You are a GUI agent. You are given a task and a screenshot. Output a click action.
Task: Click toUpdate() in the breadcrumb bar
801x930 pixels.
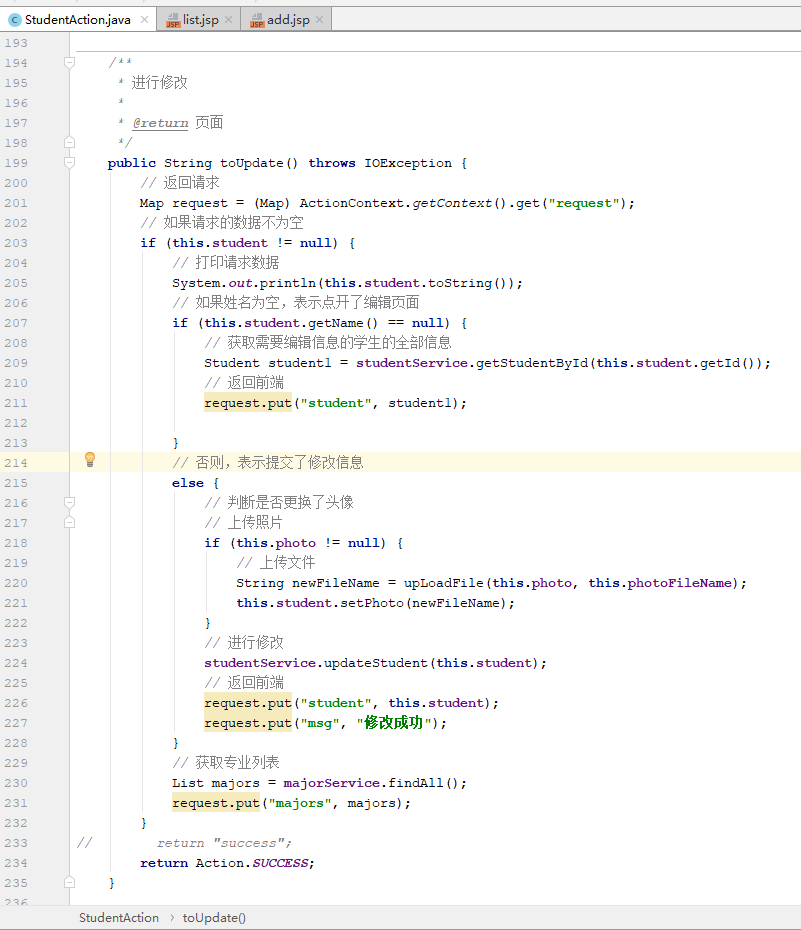tap(213, 917)
